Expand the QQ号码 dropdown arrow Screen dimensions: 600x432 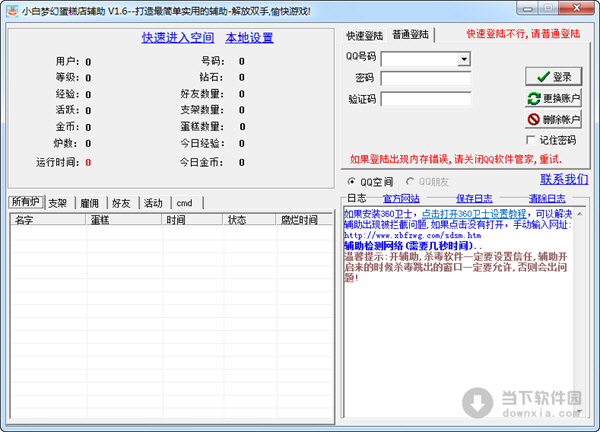tap(464, 59)
